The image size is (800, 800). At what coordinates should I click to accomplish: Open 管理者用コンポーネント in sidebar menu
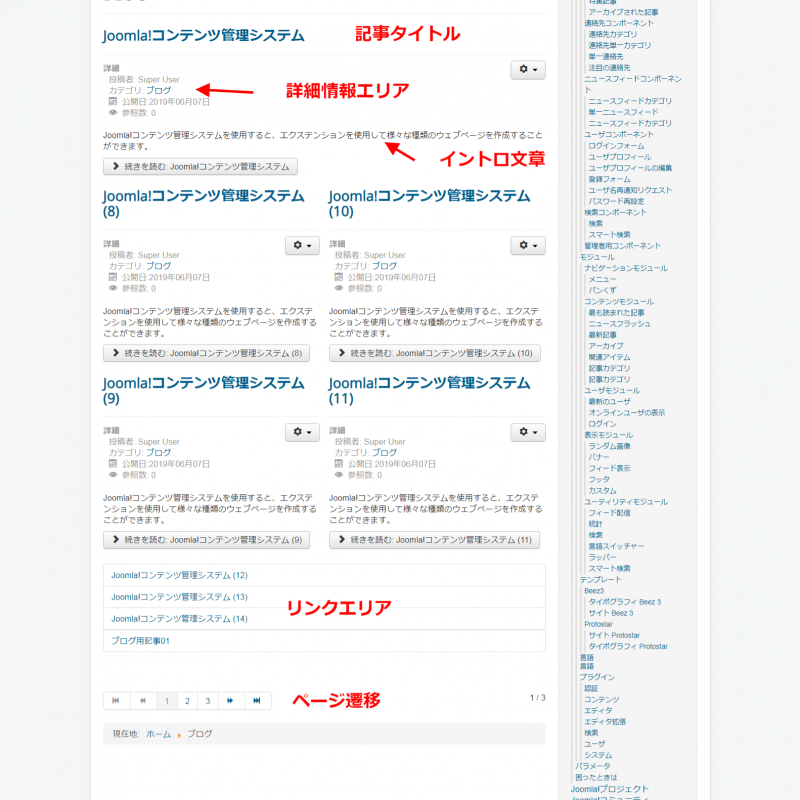pos(622,246)
